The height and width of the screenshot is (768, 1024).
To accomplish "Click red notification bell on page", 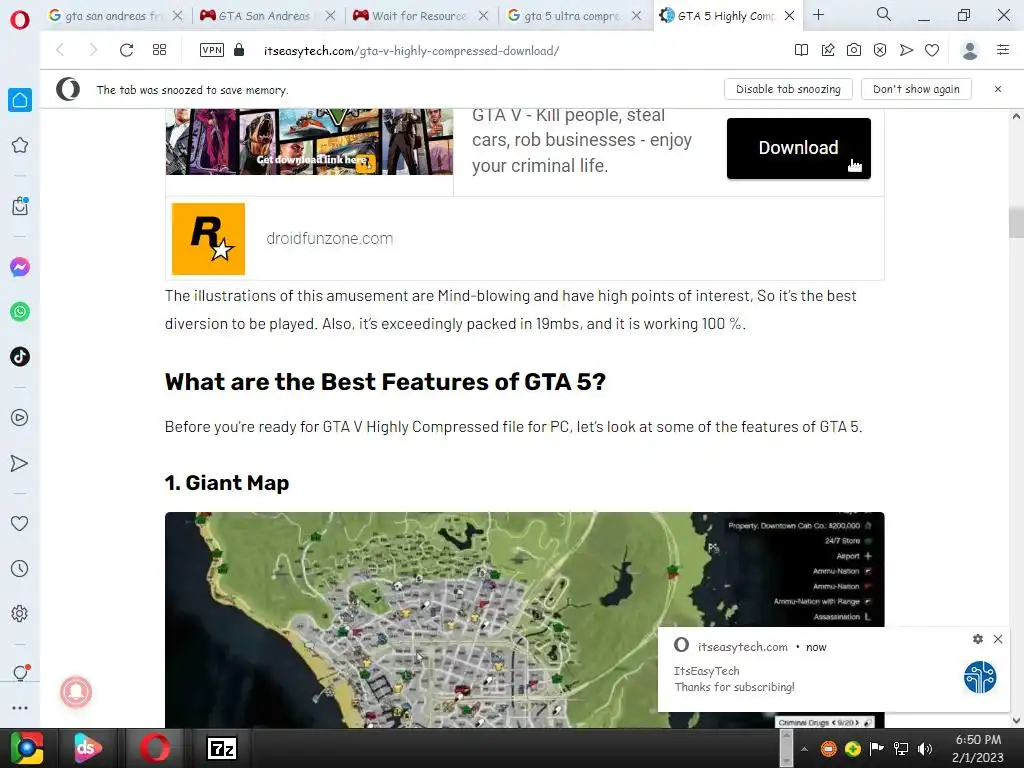I will click(76, 692).
